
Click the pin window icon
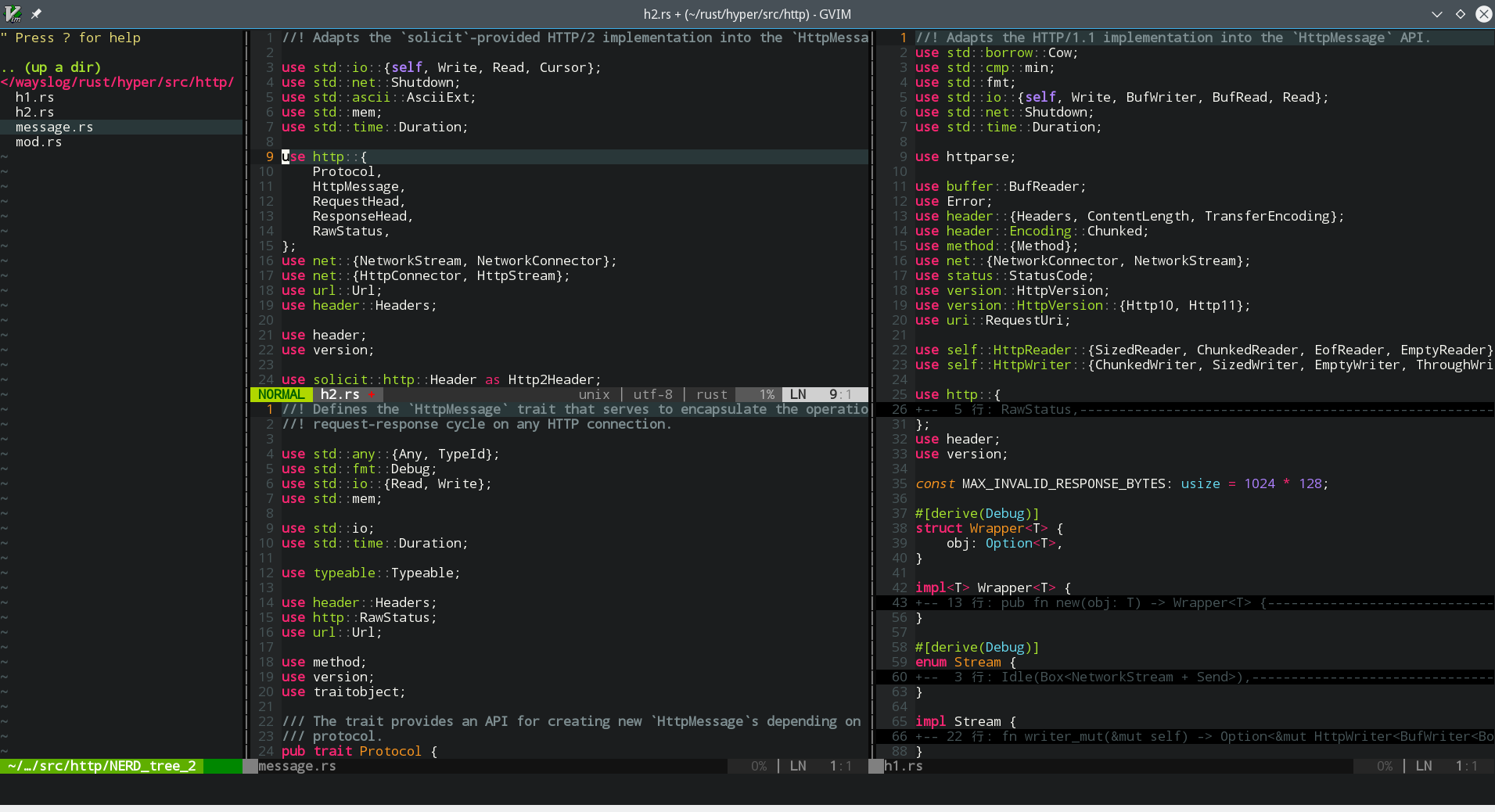36,13
